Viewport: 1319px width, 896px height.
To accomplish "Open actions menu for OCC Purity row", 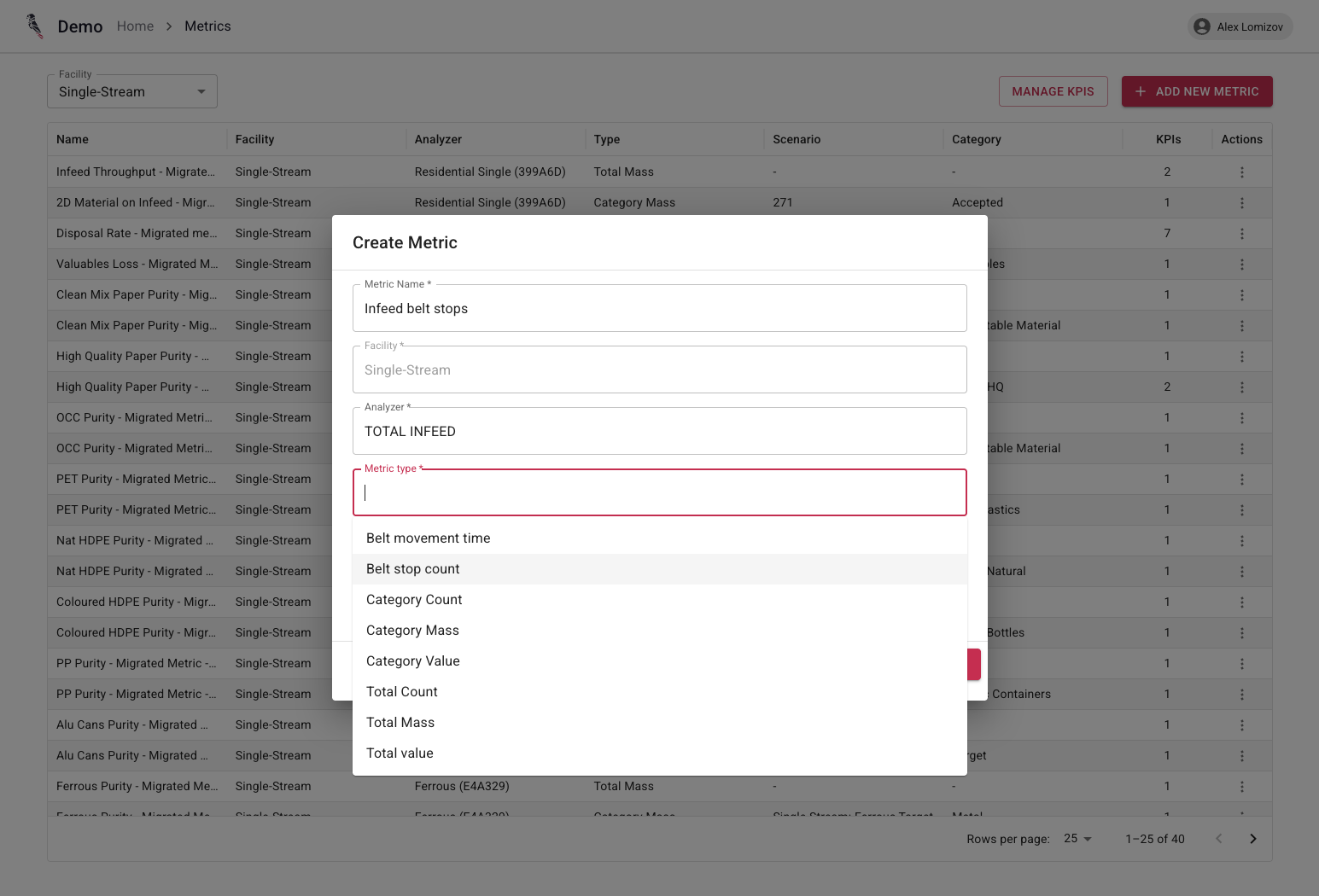I will [1241, 417].
